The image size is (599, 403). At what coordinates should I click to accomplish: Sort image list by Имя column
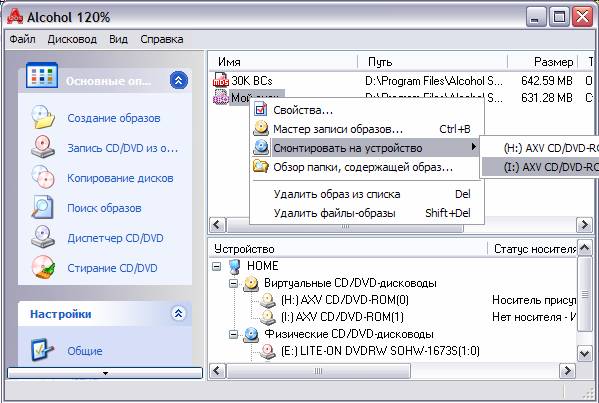(x=283, y=62)
